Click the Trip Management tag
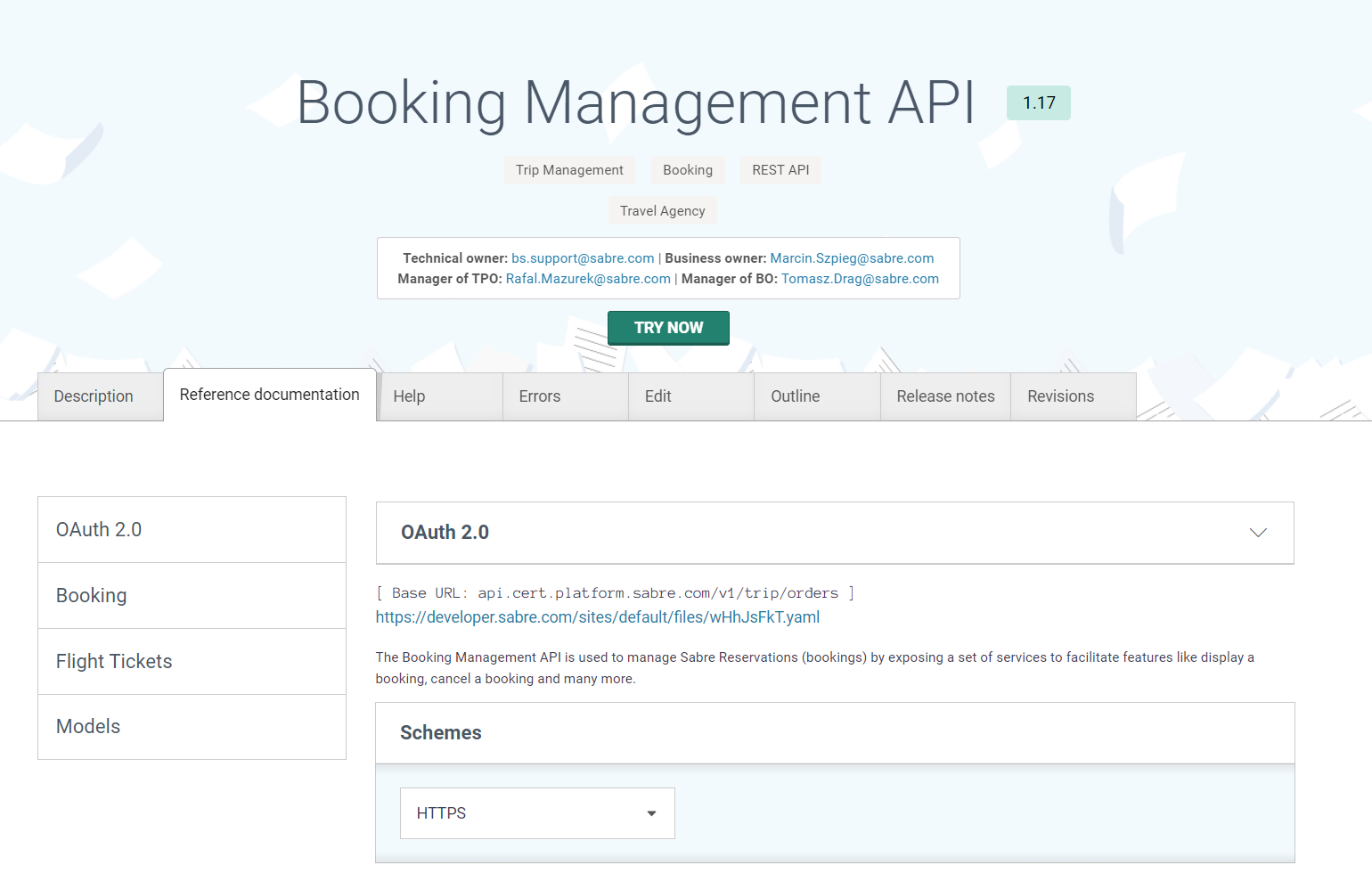Image resolution: width=1372 pixels, height=873 pixels. 569,170
